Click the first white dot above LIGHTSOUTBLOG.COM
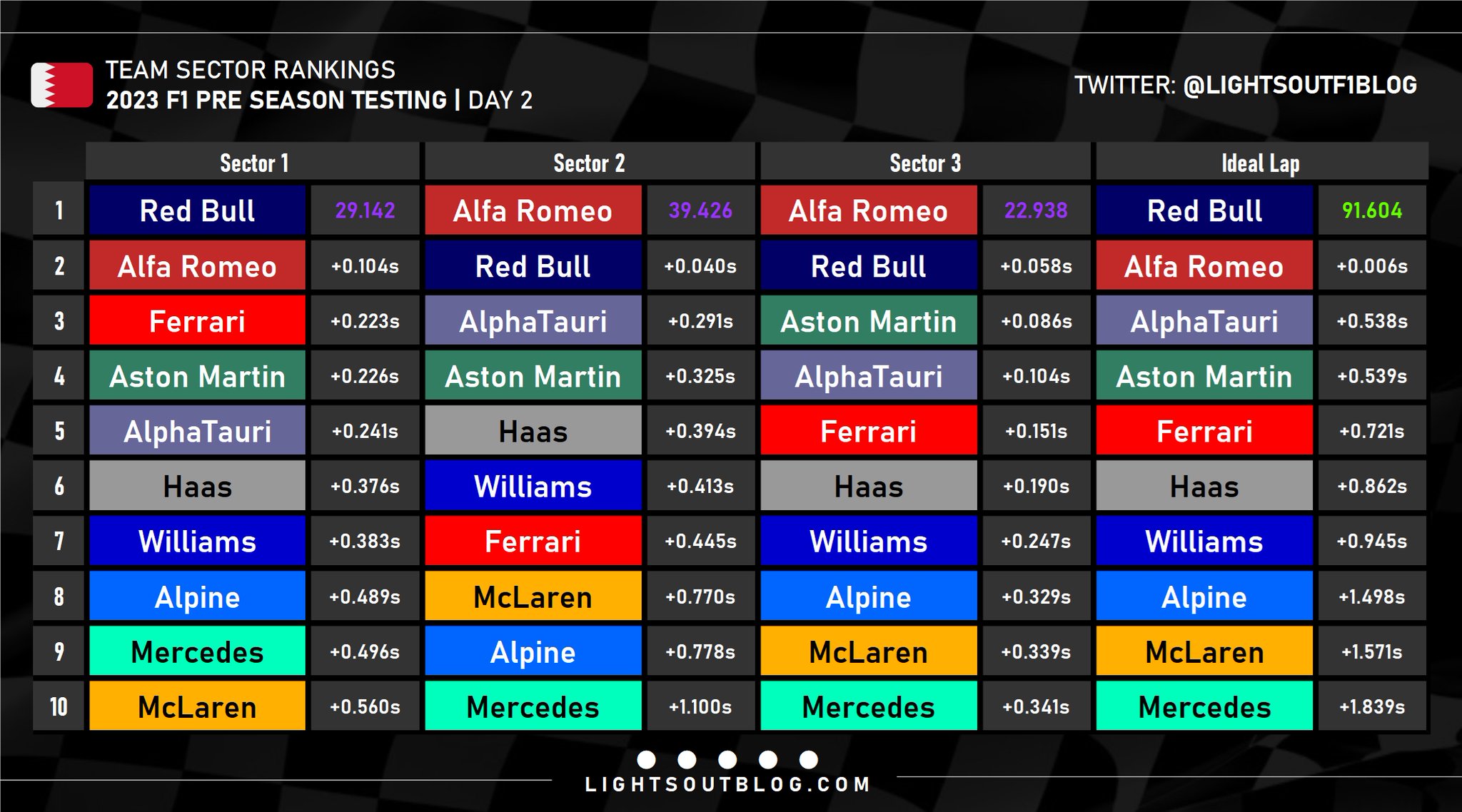Viewport: 1462px width, 812px height. [x=646, y=759]
